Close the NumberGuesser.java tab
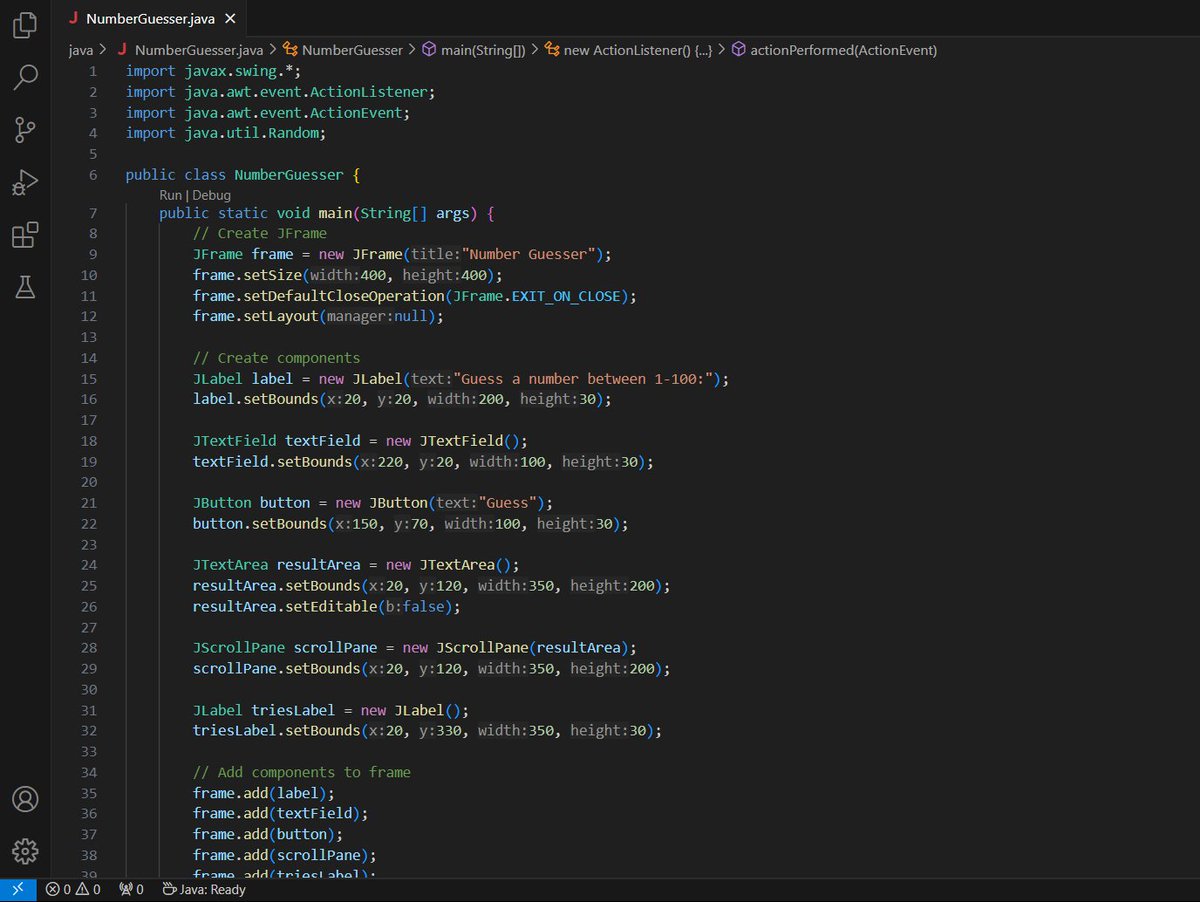 (x=231, y=19)
